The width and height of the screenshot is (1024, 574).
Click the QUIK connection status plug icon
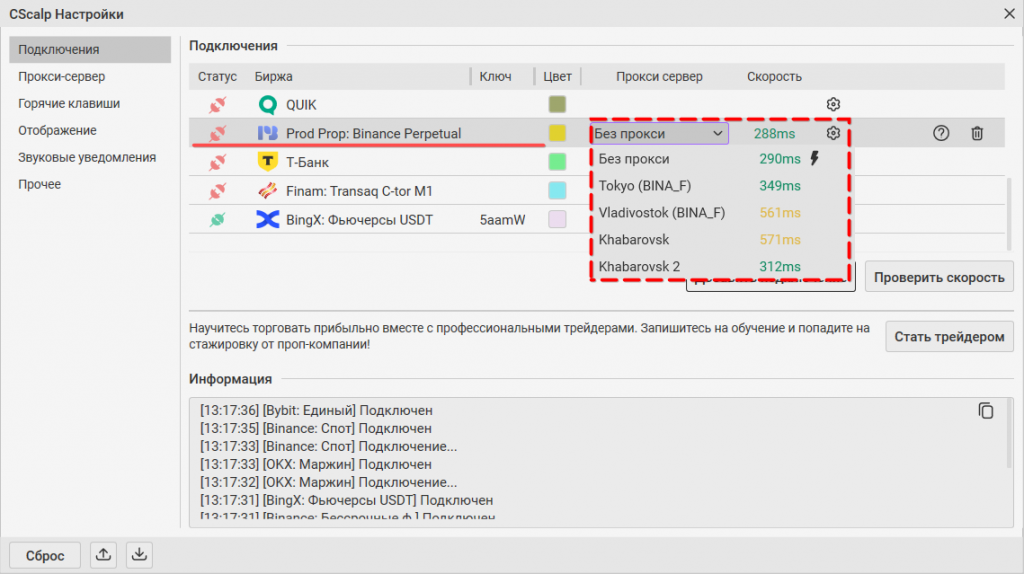(217, 105)
